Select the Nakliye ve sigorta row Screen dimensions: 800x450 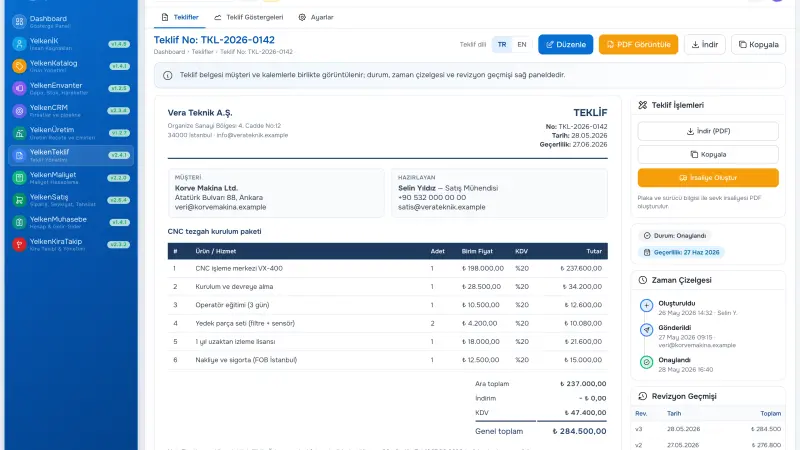[x=387, y=360]
